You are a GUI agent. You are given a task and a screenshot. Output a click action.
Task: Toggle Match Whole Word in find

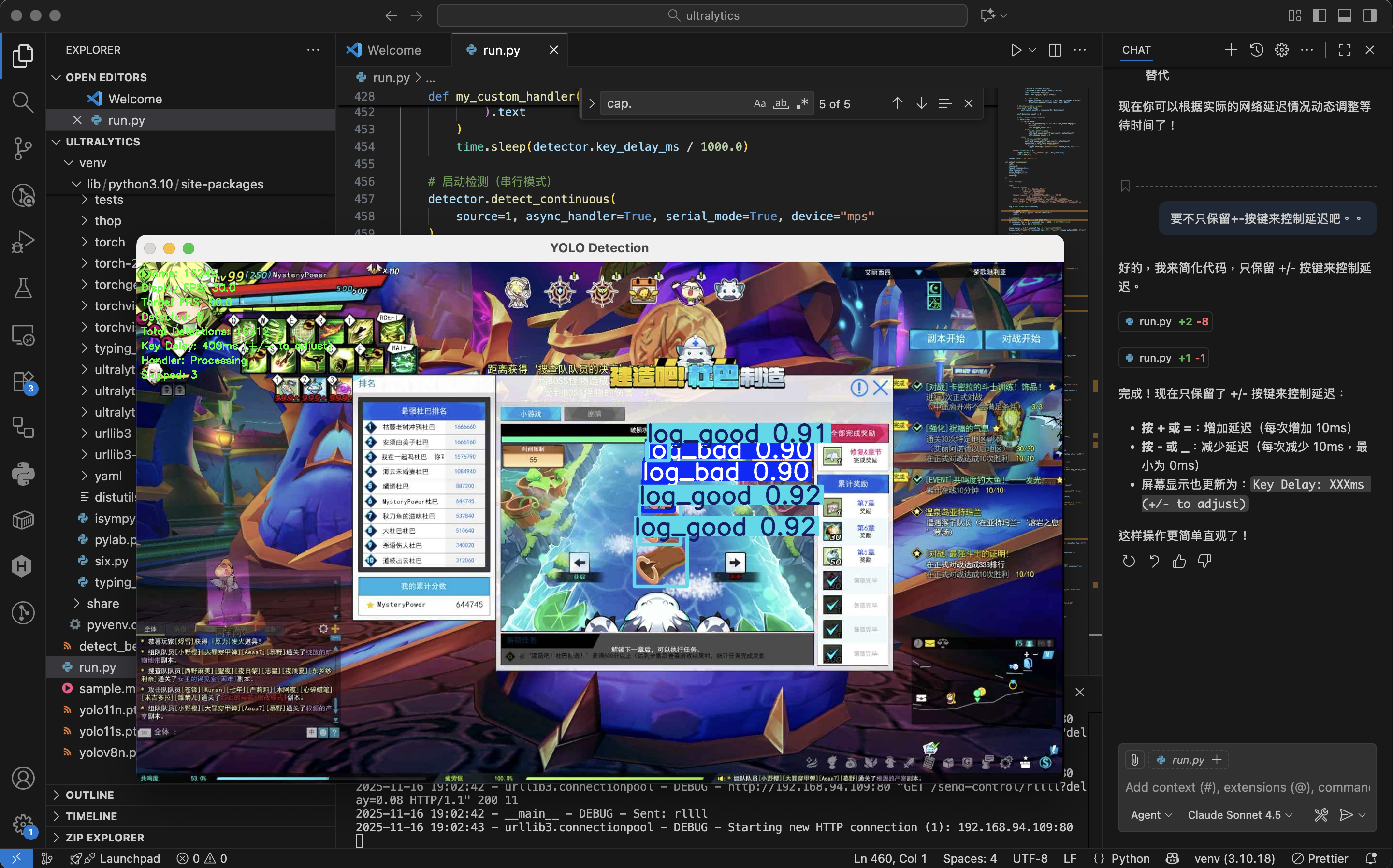click(781, 104)
